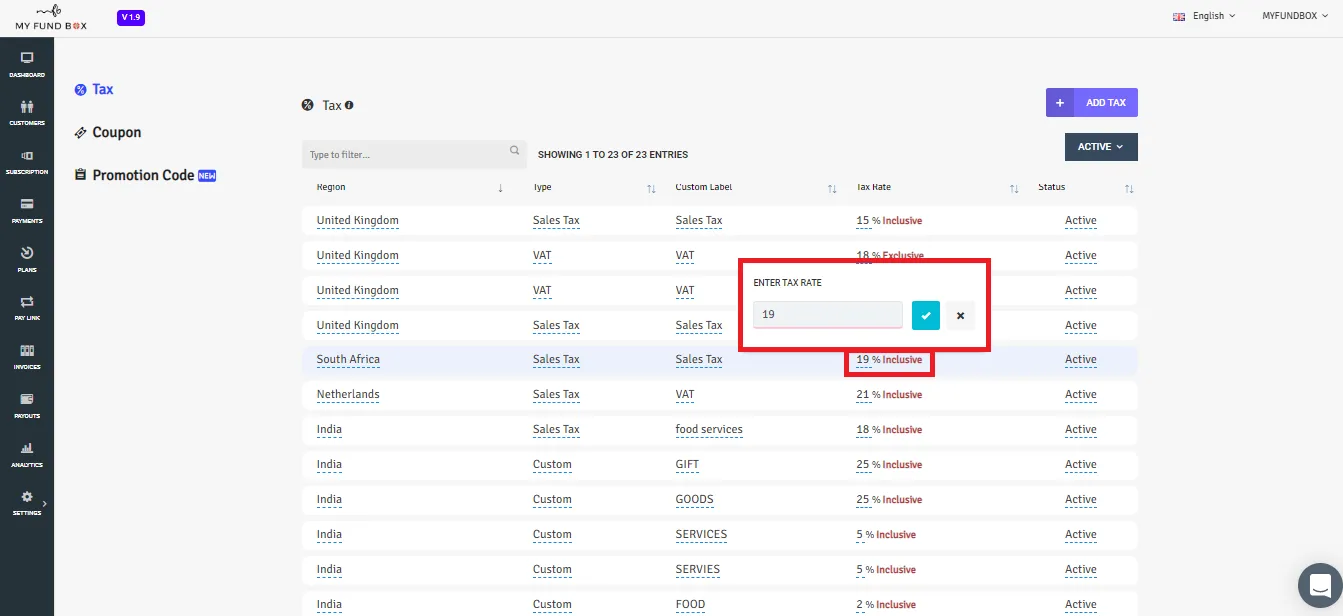The width and height of the screenshot is (1343, 616).
Task: Click the GOODS custom label
Action: [694, 500]
